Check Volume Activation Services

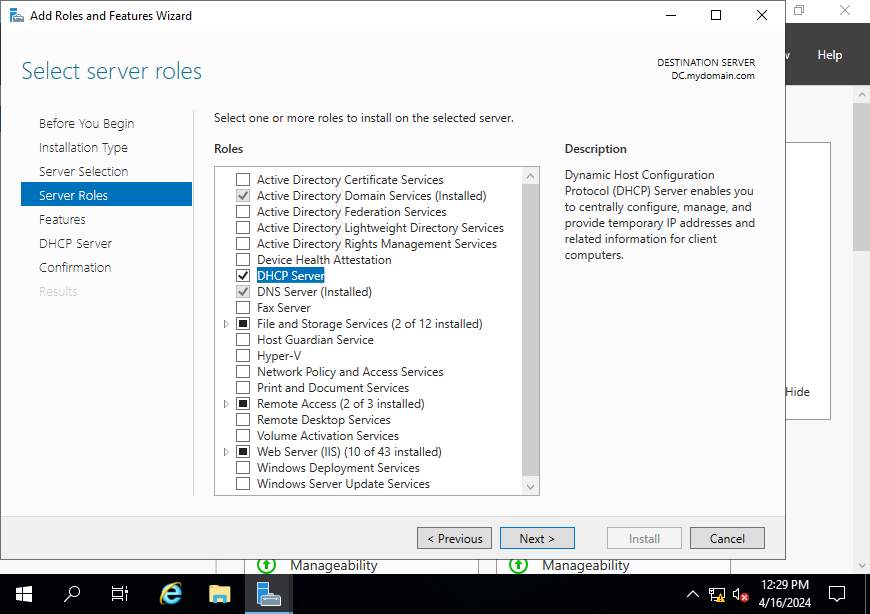click(x=243, y=436)
